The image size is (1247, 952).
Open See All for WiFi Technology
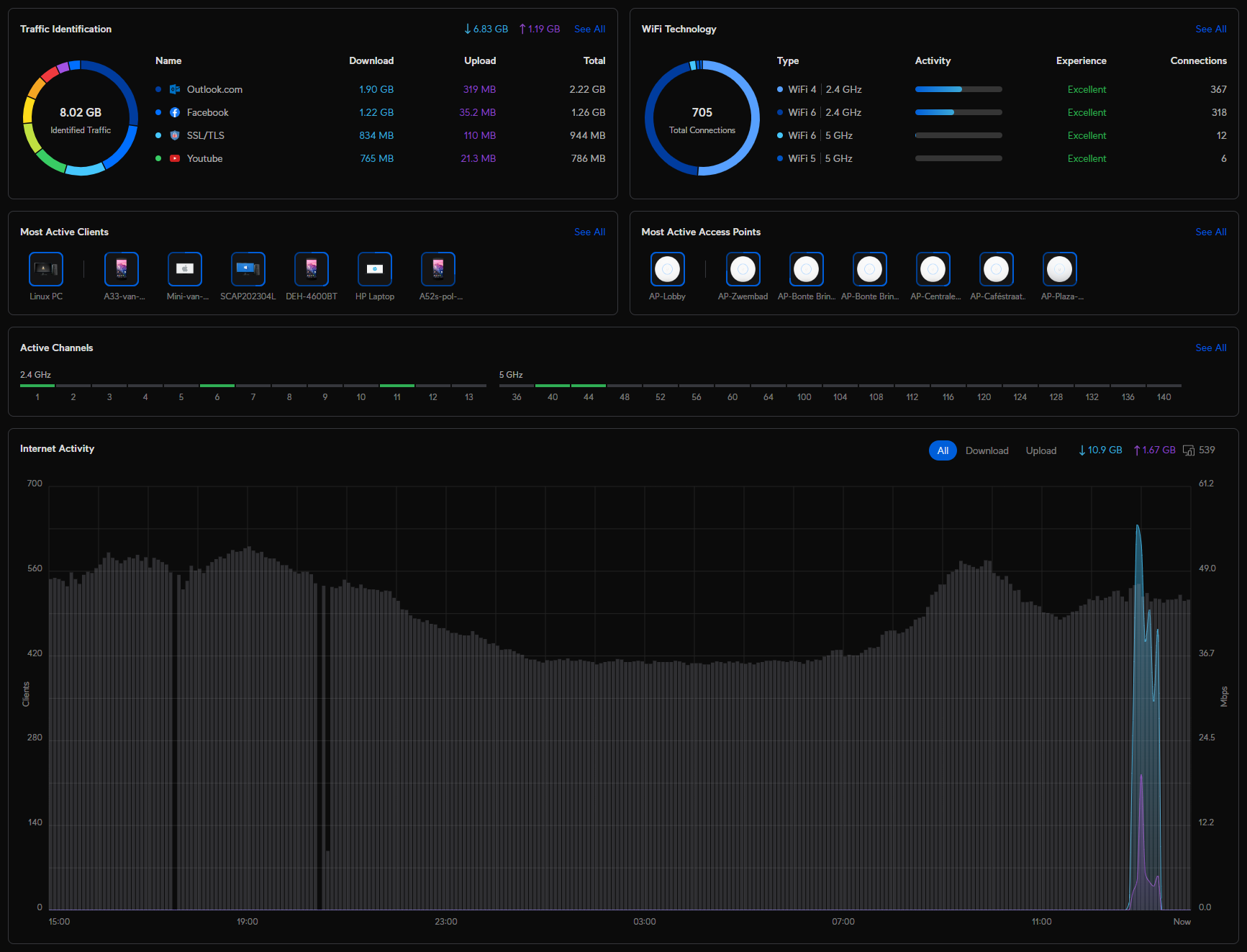[1210, 29]
